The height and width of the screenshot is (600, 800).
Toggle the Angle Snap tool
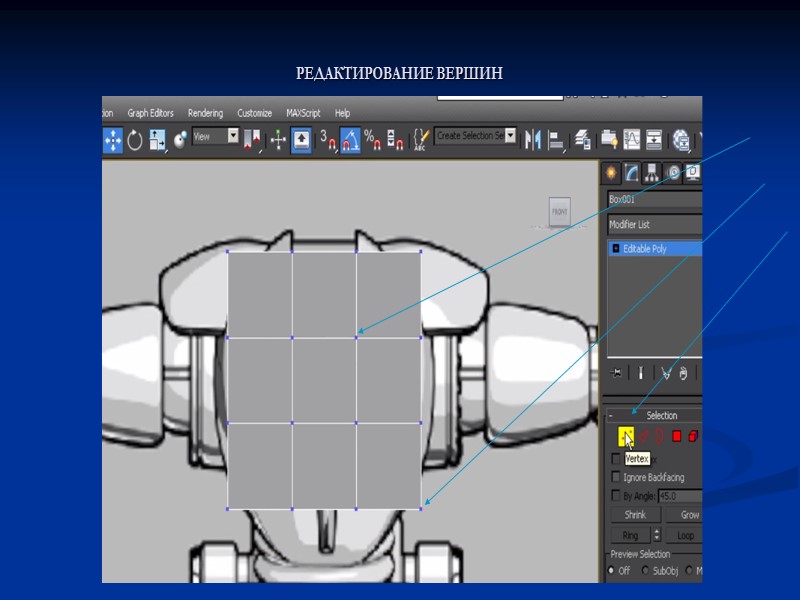[x=350, y=139]
